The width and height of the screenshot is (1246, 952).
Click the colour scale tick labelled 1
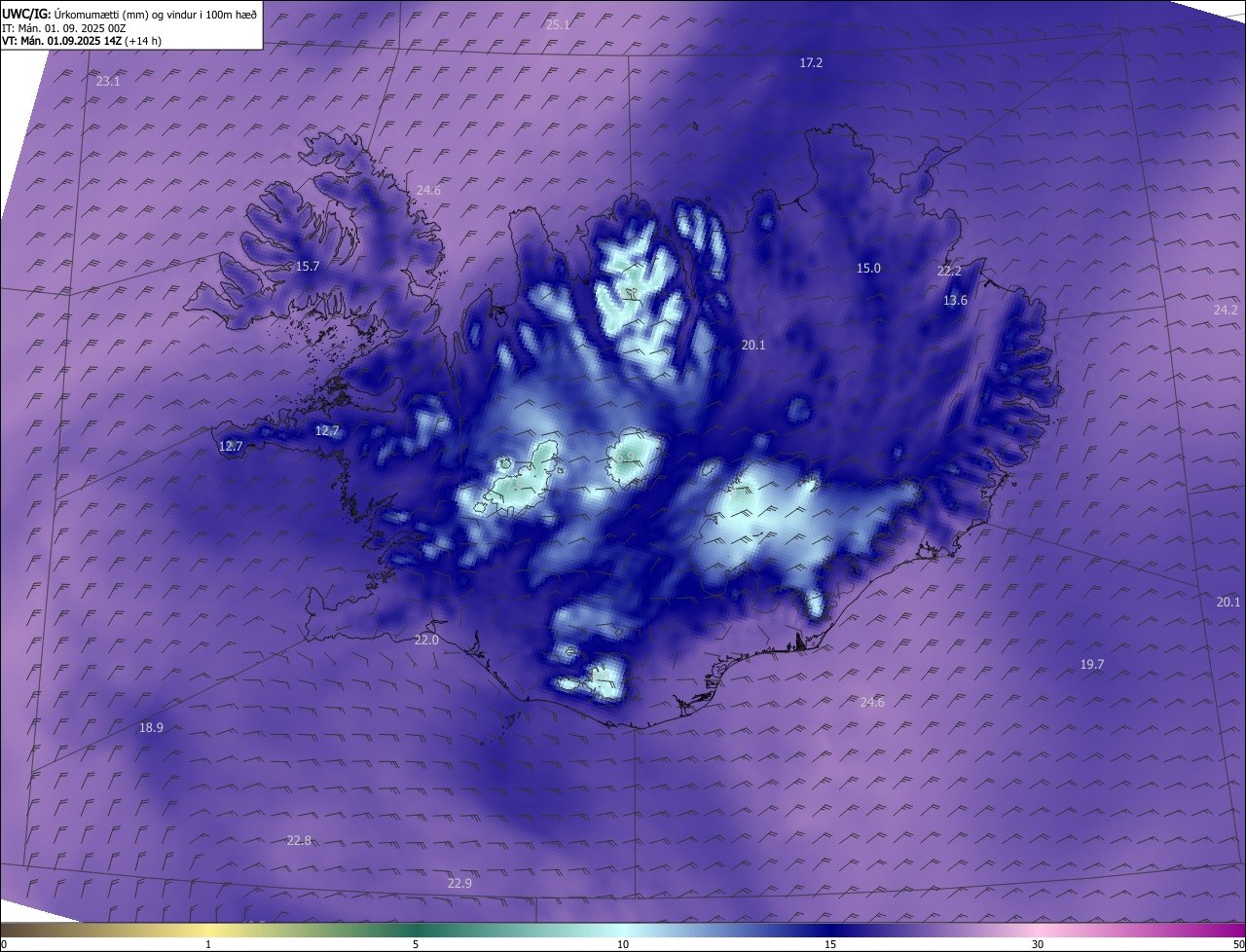[208, 944]
